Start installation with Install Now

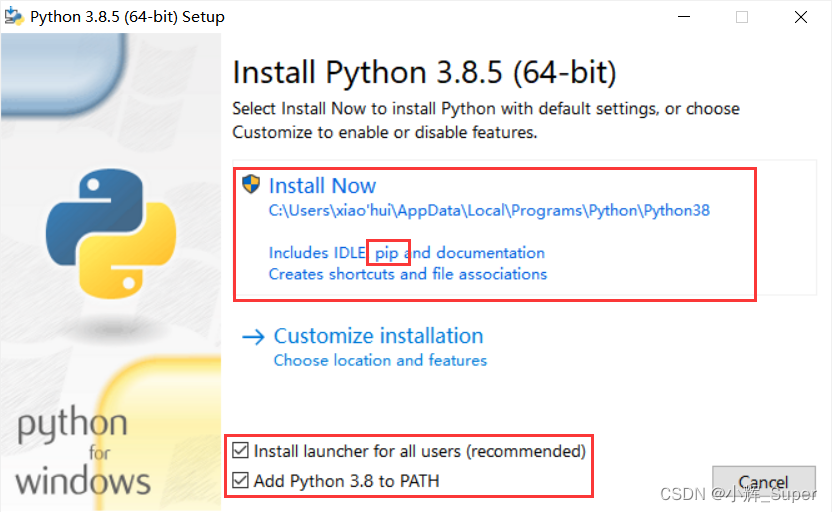(x=322, y=186)
